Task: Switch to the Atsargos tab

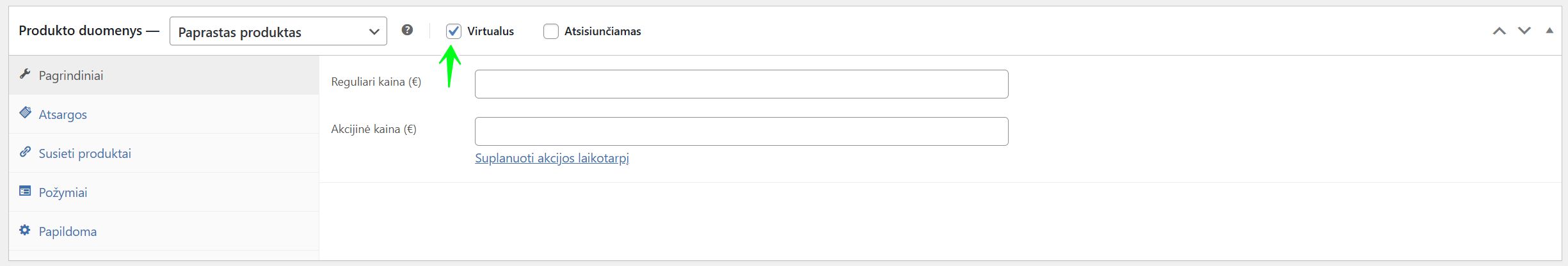Action: point(63,114)
